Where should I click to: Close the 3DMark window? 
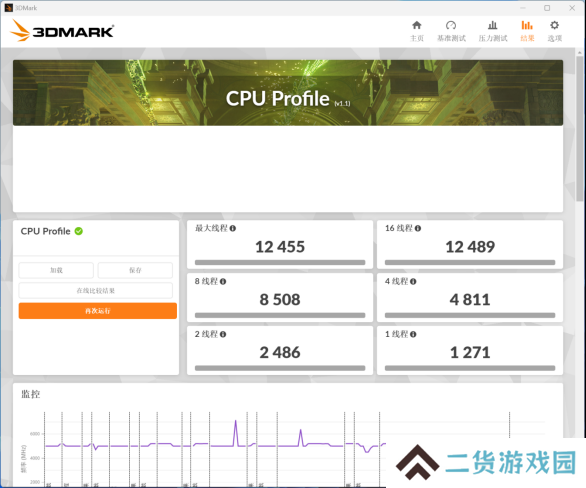pyautogui.click(x=572, y=8)
